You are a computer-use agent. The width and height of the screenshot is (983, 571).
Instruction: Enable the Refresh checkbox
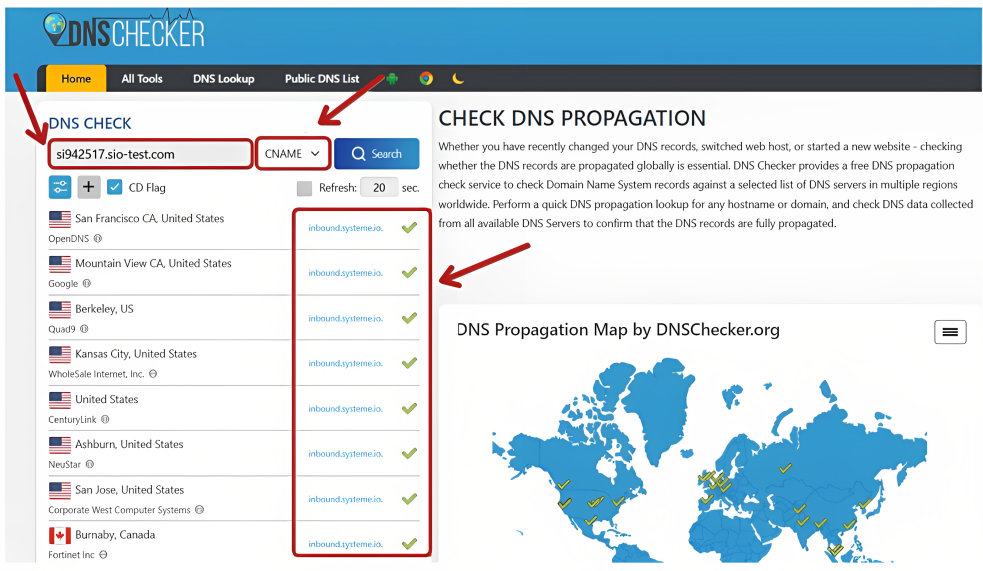coord(304,188)
